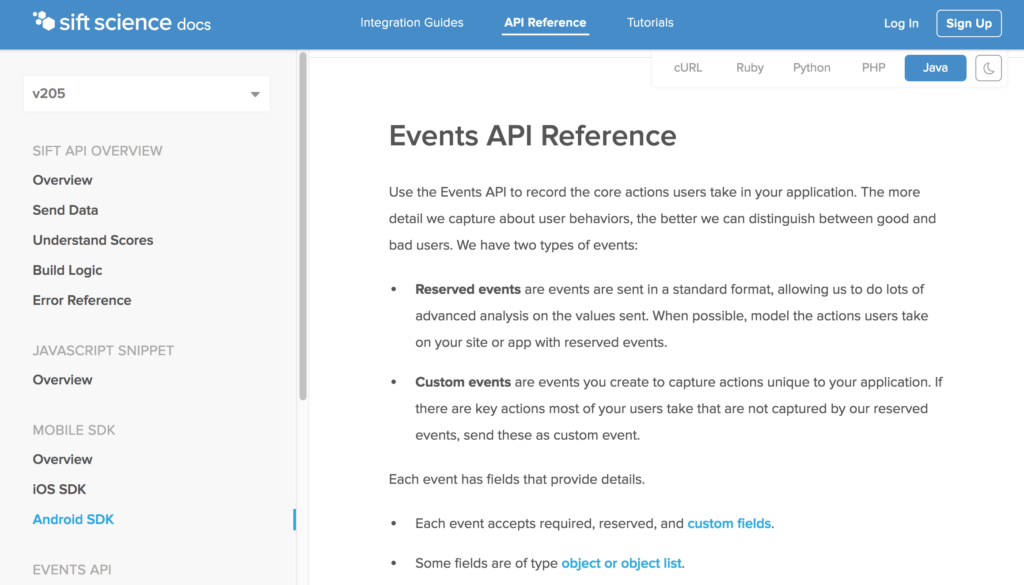Screen dimensions: 1024x585
Task: Click the Log In button
Action: (x=900, y=22)
